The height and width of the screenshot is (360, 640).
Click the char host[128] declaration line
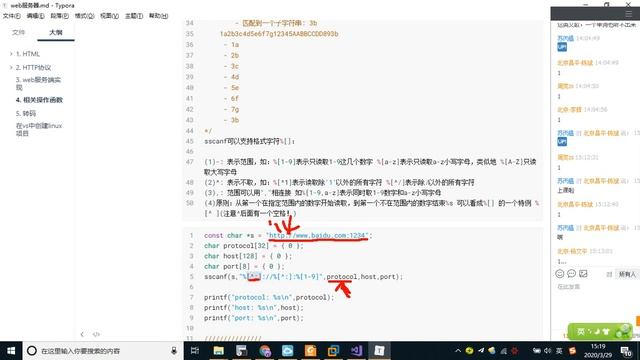[248, 256]
